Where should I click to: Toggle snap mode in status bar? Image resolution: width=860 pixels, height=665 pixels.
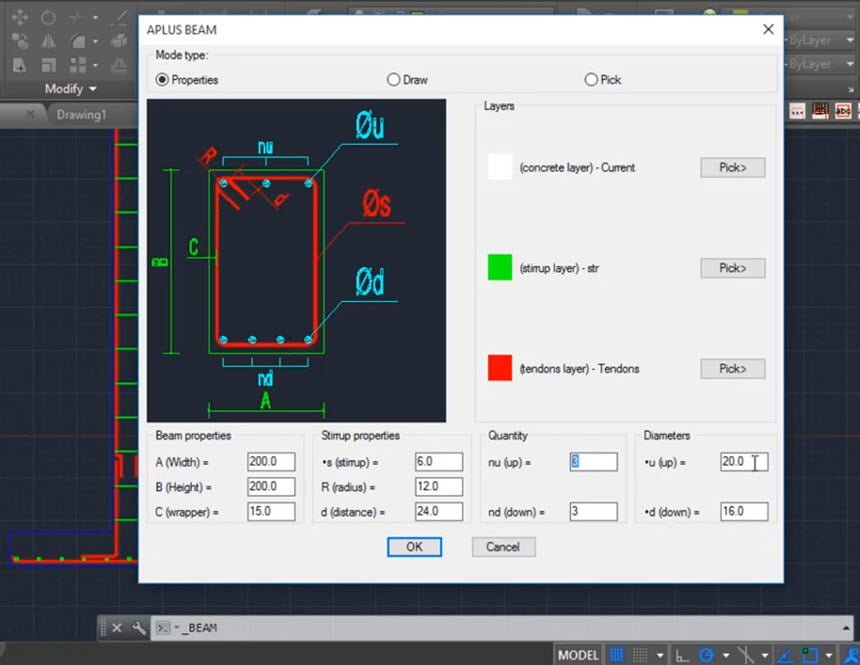(x=640, y=655)
